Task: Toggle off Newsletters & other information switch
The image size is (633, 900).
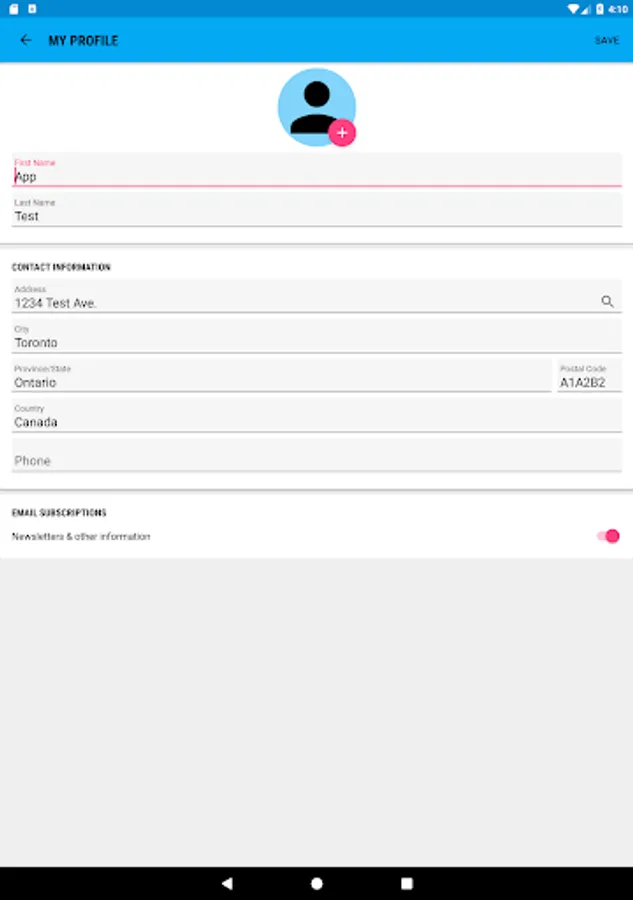Action: (608, 536)
